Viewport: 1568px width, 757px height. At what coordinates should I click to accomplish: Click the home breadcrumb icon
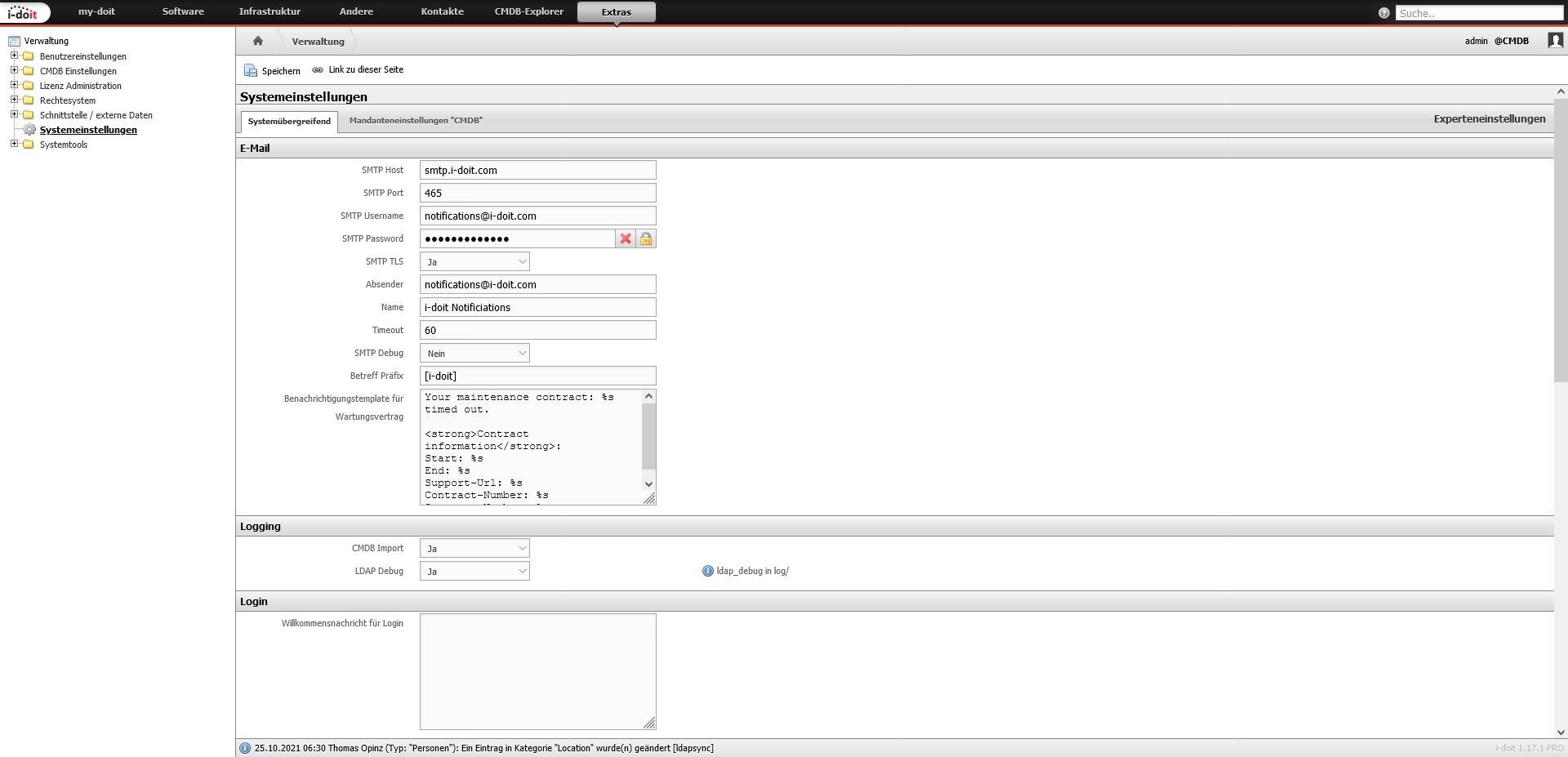[258, 41]
